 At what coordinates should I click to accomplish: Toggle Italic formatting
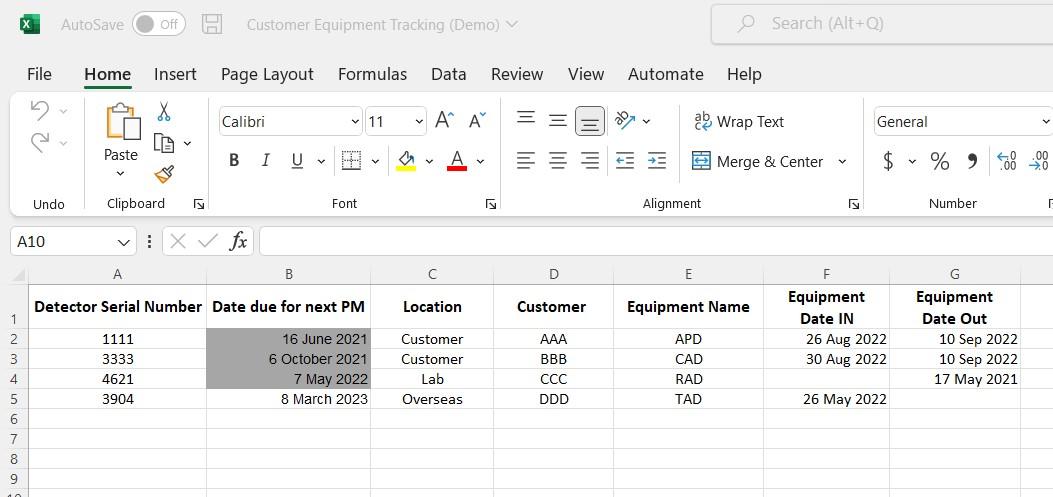tap(265, 161)
